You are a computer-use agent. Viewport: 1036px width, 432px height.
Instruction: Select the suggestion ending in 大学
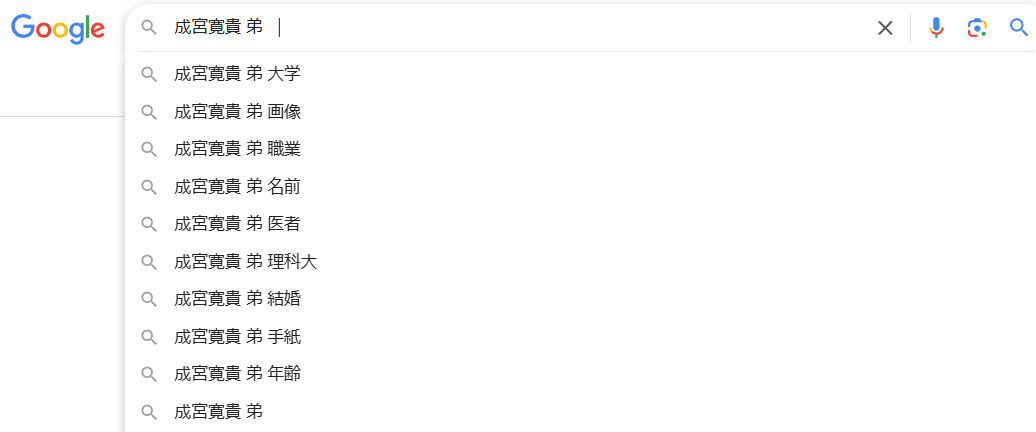580,74
